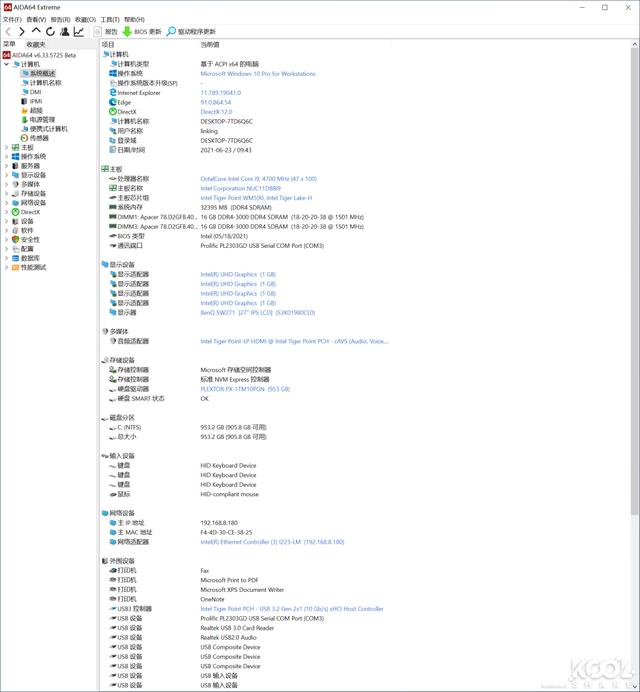Select the 192.168.8.180 主 IP 地址 value
640x692 pixels.
[x=219, y=523]
